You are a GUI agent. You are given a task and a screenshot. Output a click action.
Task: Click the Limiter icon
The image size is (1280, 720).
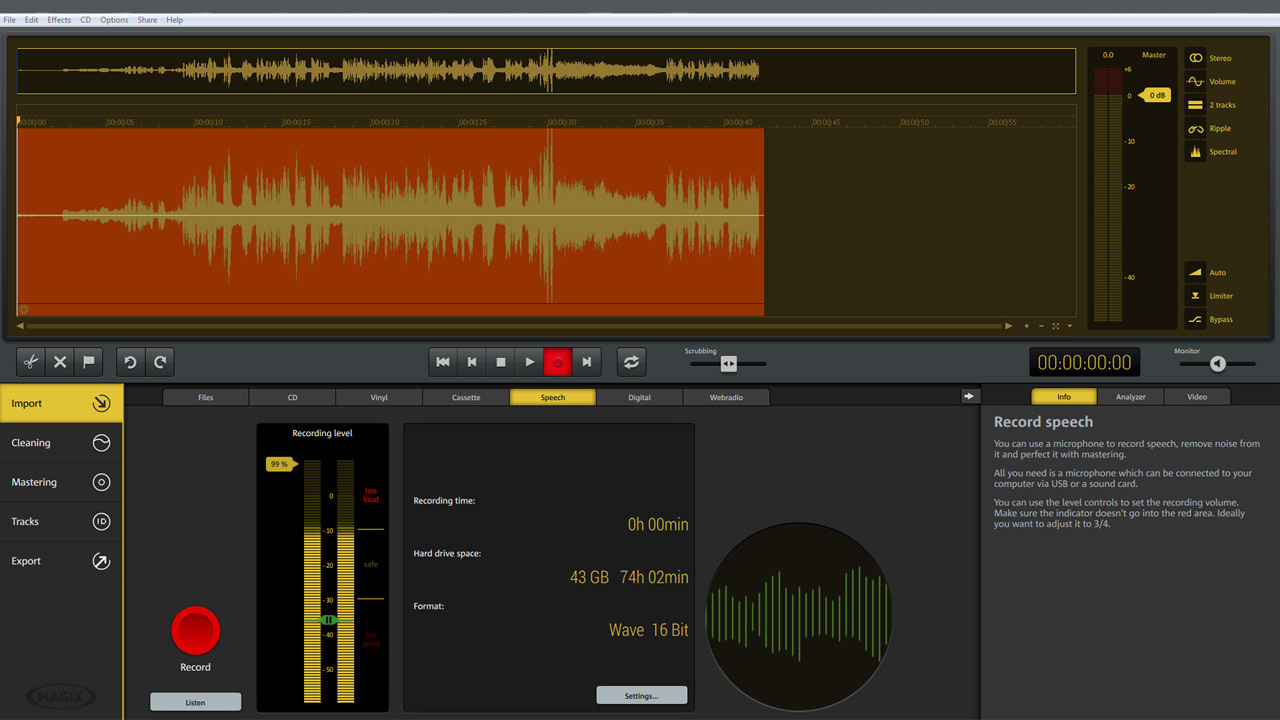1194,295
